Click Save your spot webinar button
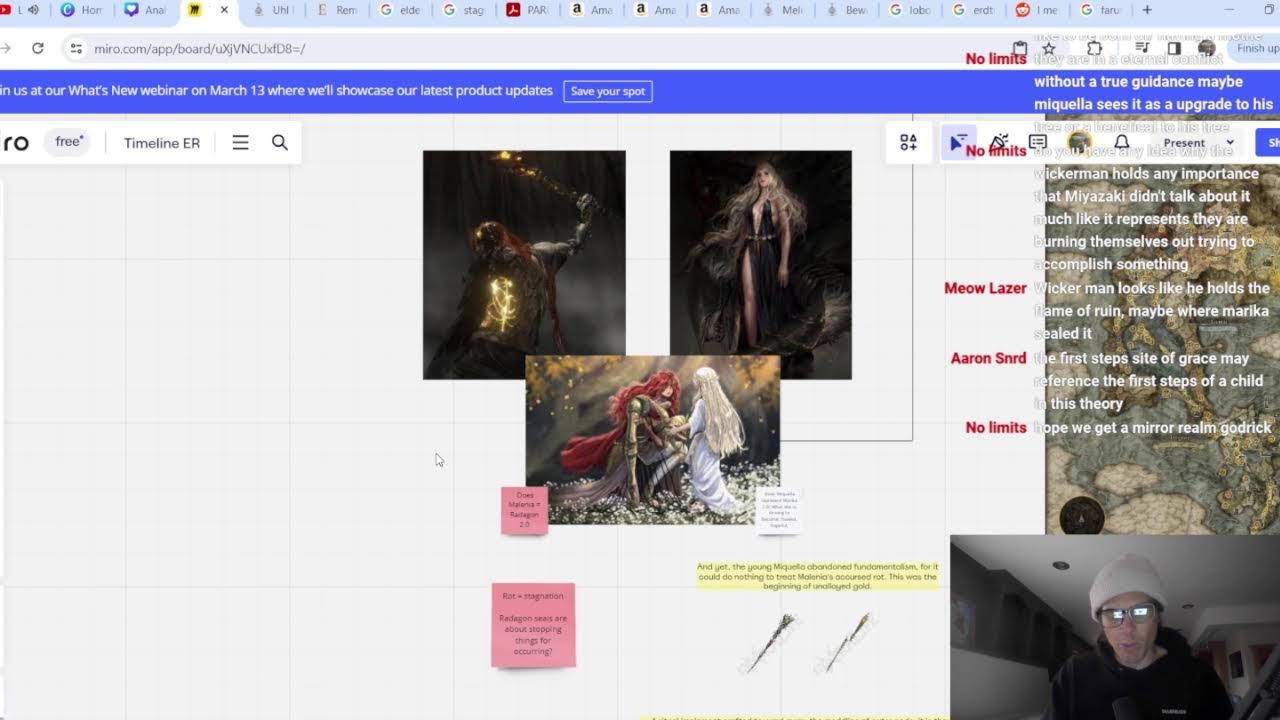1280x720 pixels. [x=608, y=91]
